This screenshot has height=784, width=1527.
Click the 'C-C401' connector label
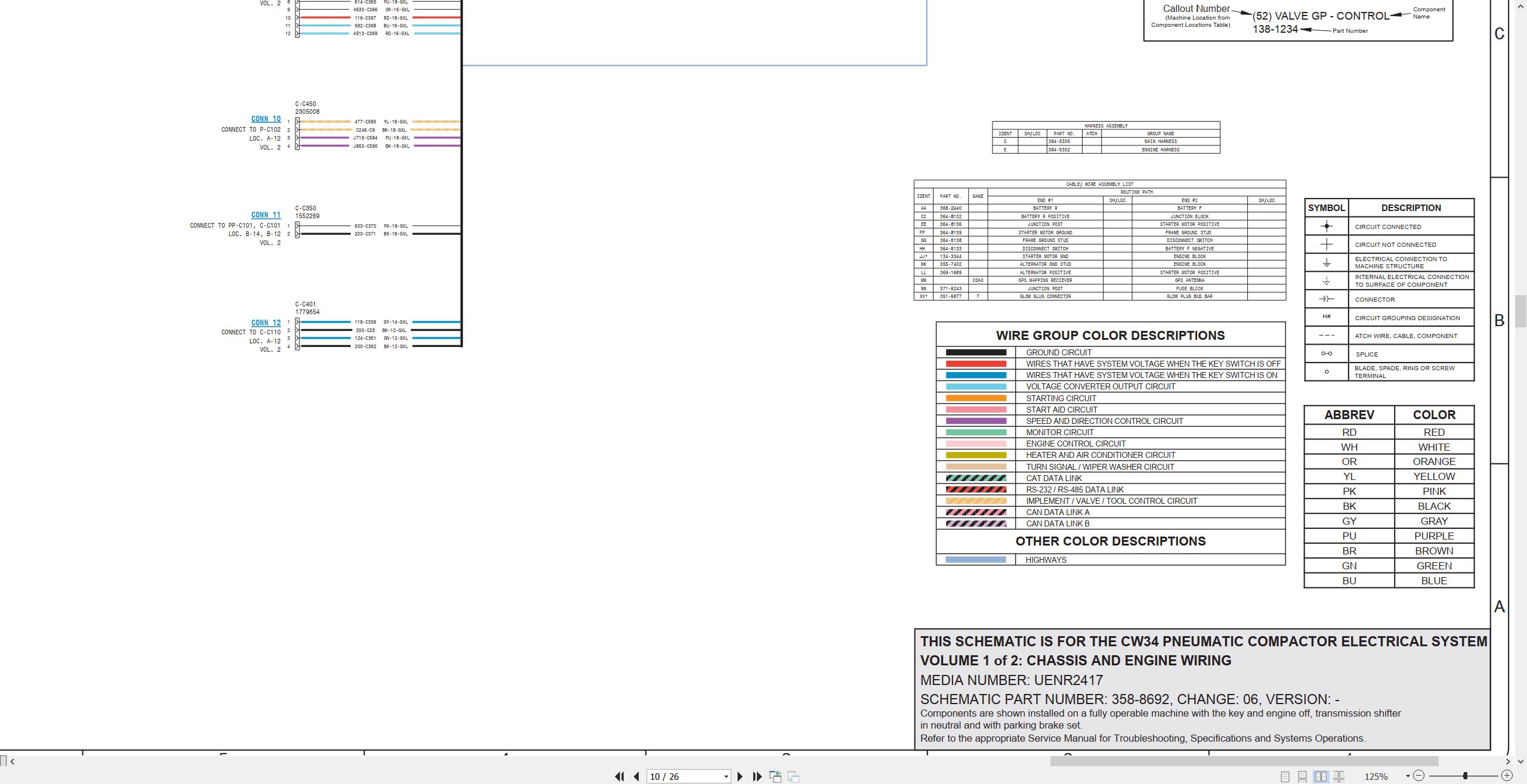coord(305,305)
